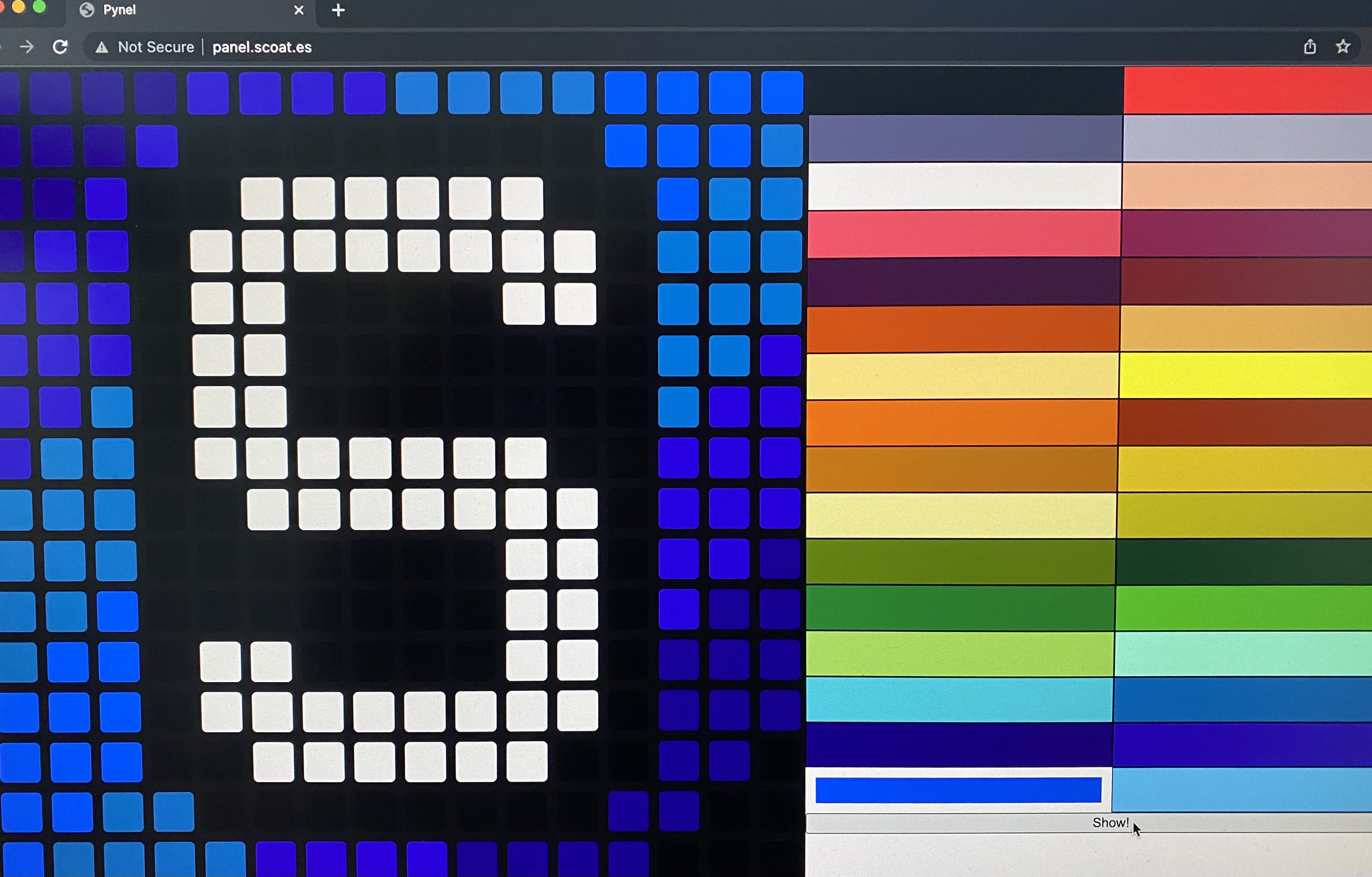
Task: Close the Pynel tab
Action: pyautogui.click(x=298, y=10)
